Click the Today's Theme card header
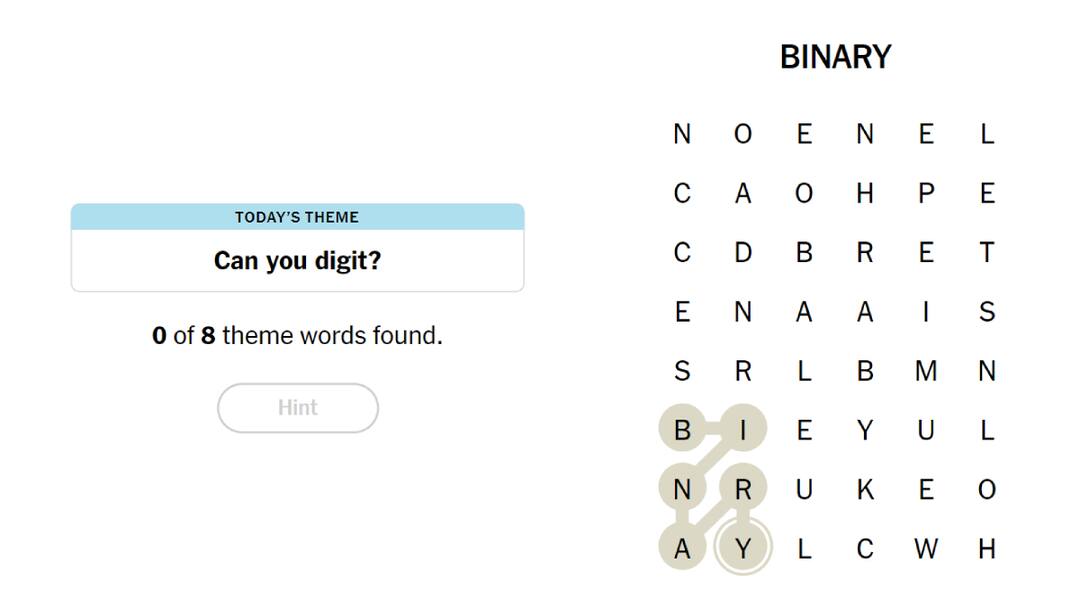The image size is (1080, 608). coord(297,217)
